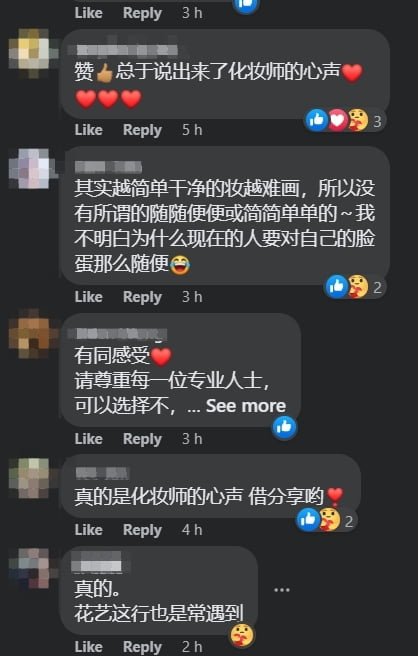This screenshot has width=418, height=656.
Task: Click the reaction icons showing 2 on 其实越简单 comment
Action: click(355, 287)
